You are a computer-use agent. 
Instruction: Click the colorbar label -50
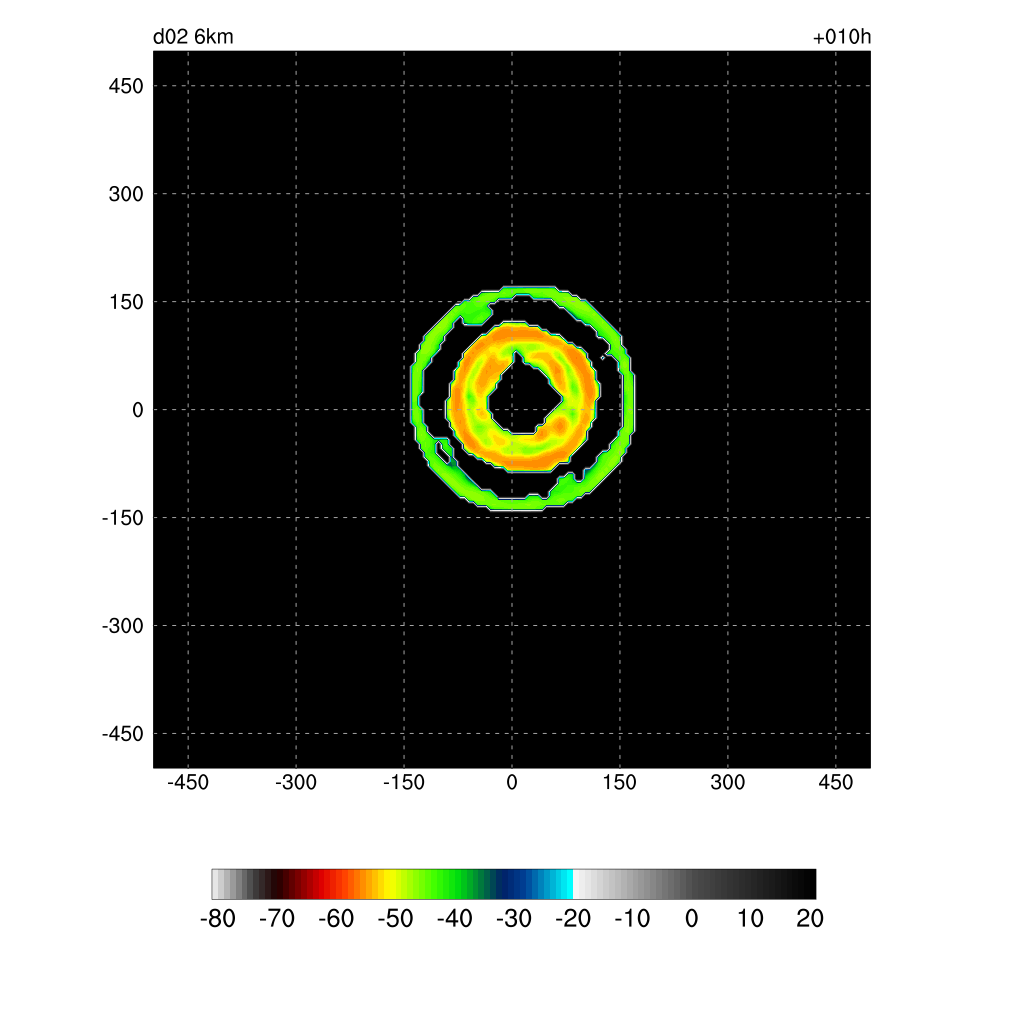[395, 919]
